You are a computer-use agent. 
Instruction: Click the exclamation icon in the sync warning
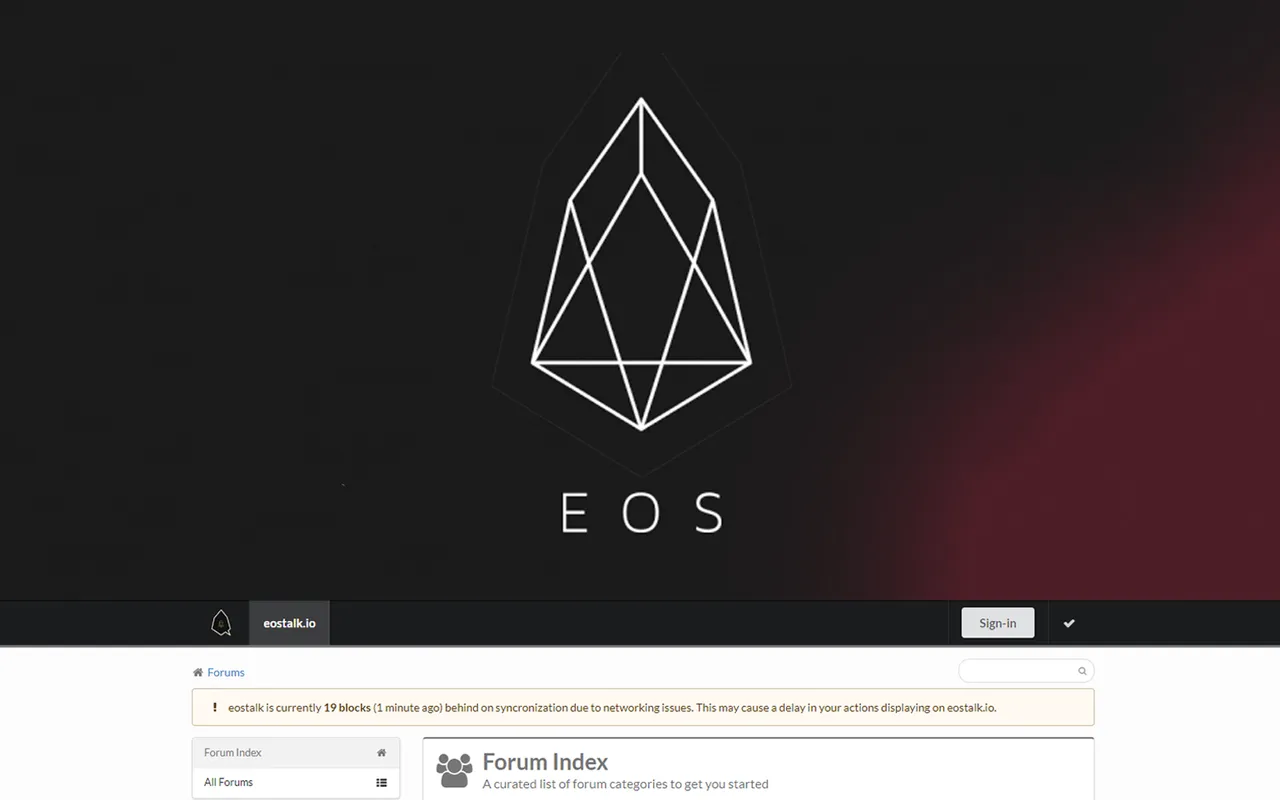pyautogui.click(x=215, y=707)
